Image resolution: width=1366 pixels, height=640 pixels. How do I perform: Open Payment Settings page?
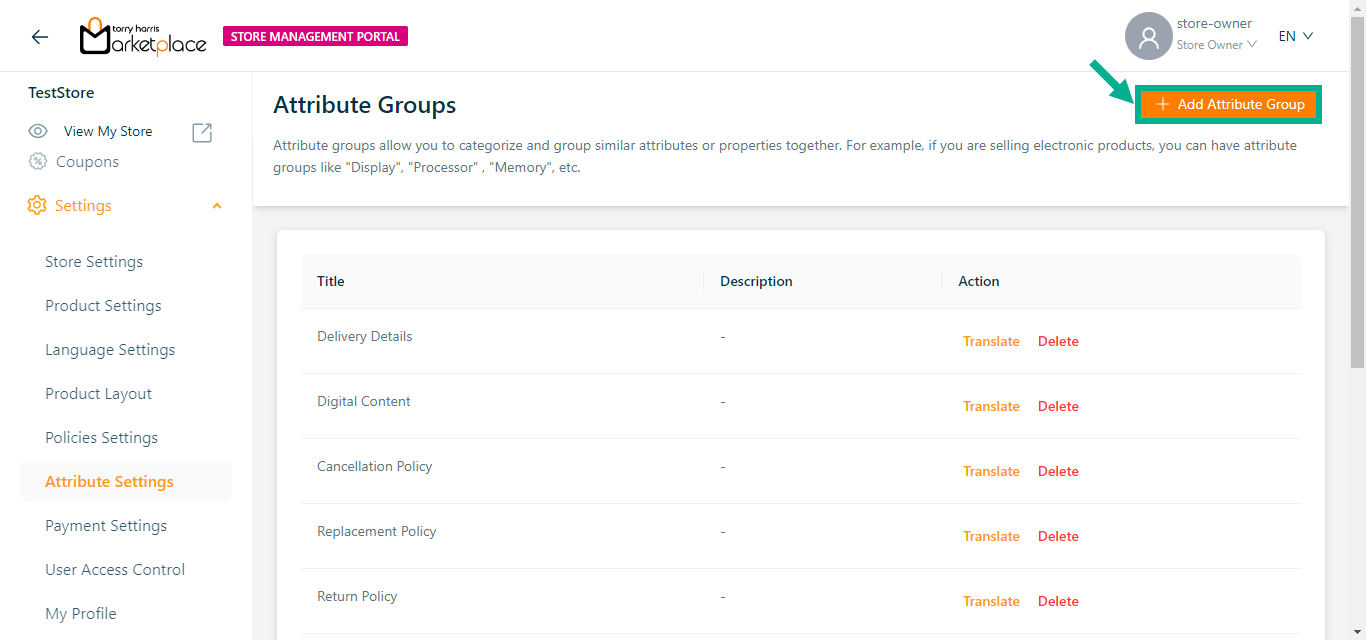(x=106, y=526)
